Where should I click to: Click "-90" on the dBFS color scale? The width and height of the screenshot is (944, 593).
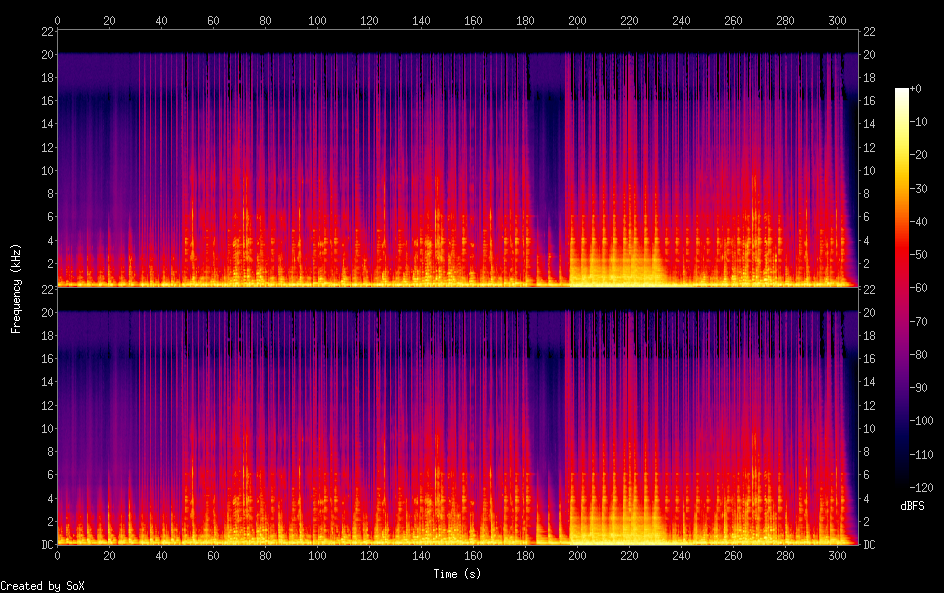(x=918, y=388)
